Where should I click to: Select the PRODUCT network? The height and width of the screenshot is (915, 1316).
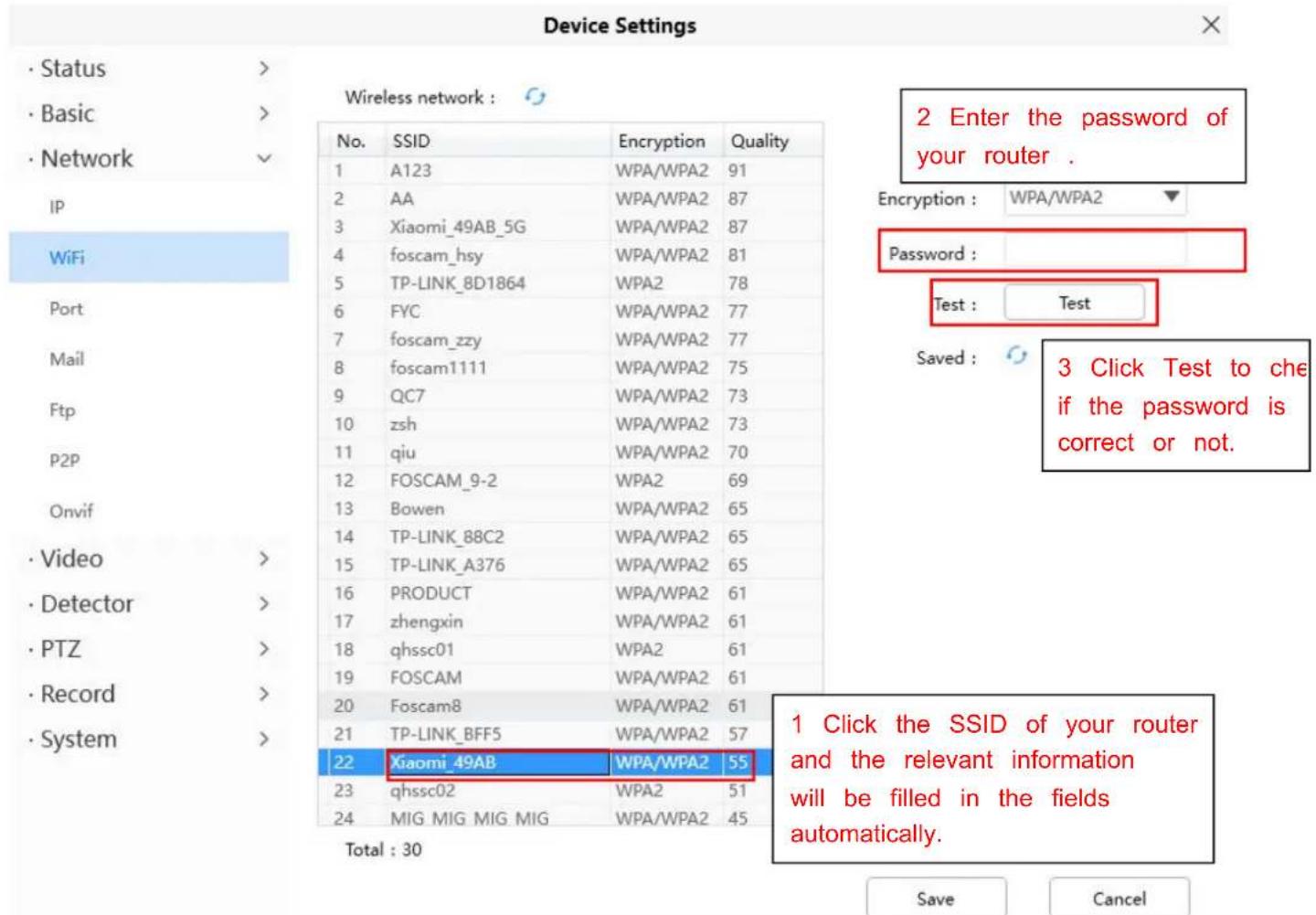(x=571, y=593)
